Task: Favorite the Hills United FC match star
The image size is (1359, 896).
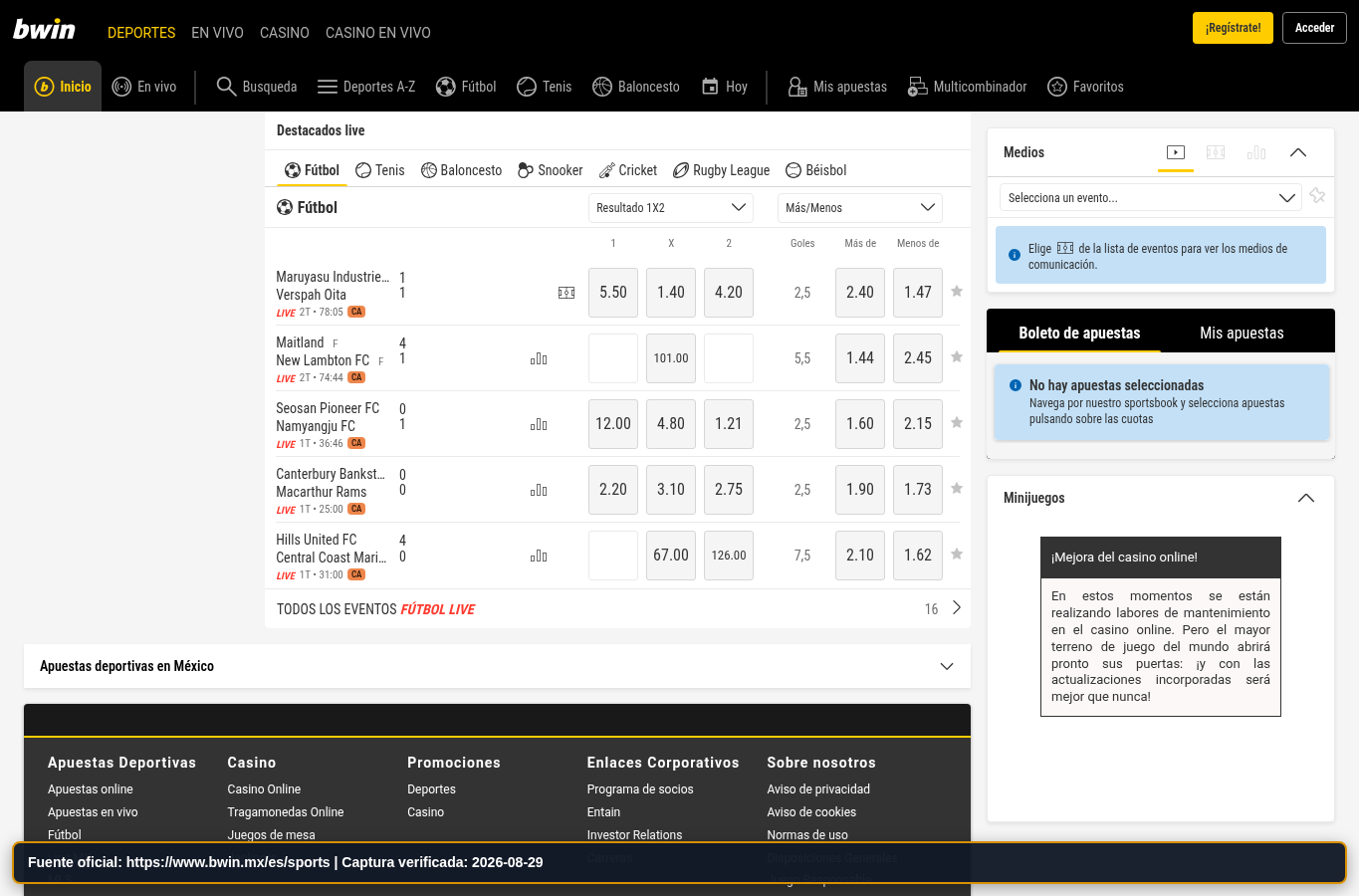Action: 957,555
